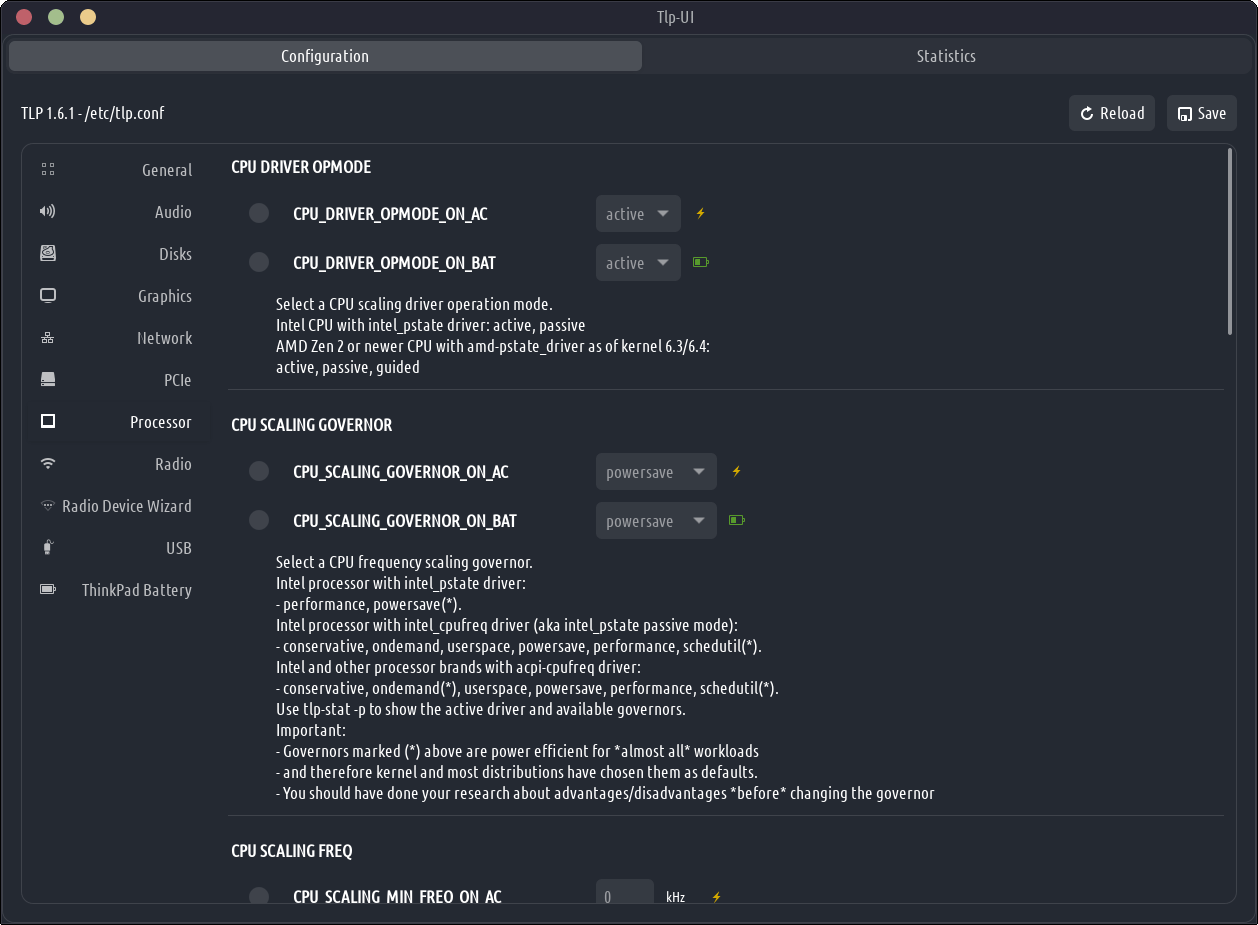This screenshot has width=1258, height=925.
Task: Enable the CPU_SCALING_GOVERNOR_ON_BAT toggle
Action: [259, 520]
